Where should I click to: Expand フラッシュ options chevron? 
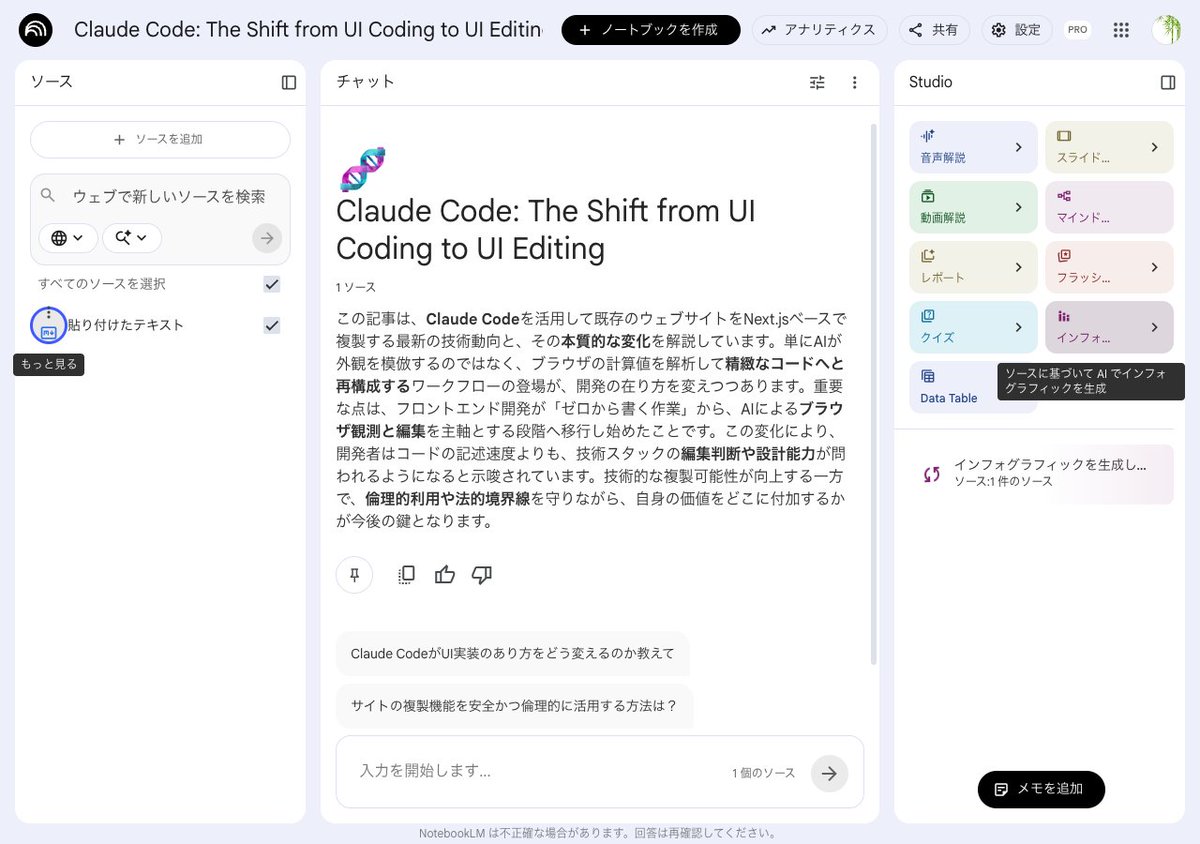[x=1154, y=267]
